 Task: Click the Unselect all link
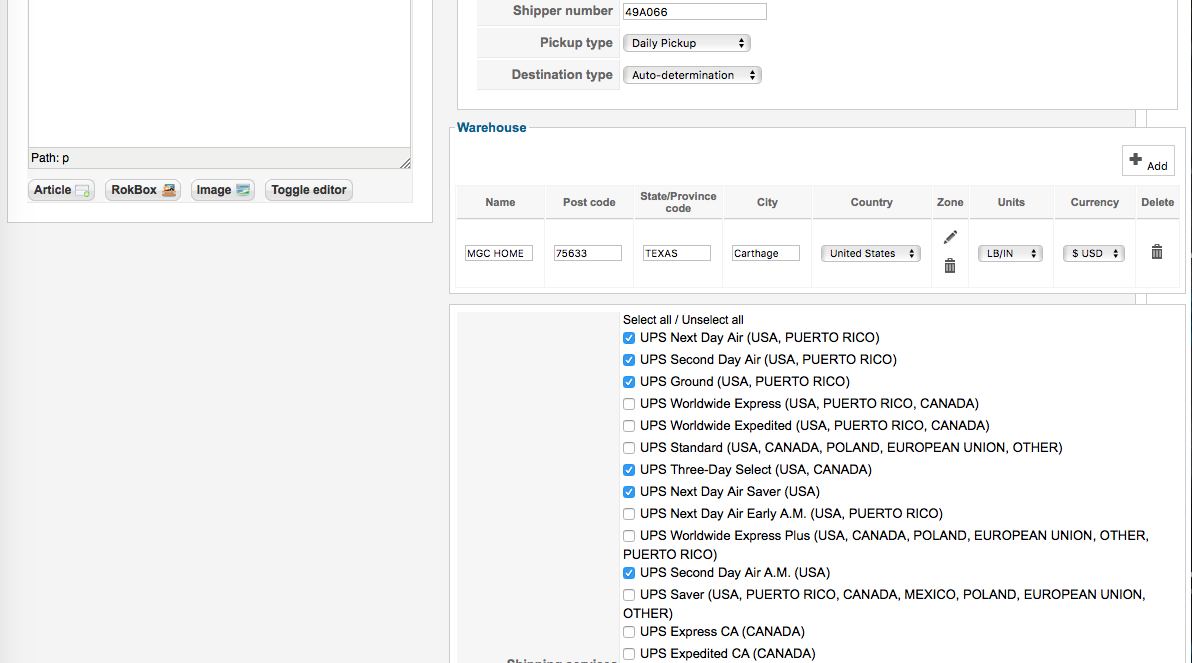[712, 320]
